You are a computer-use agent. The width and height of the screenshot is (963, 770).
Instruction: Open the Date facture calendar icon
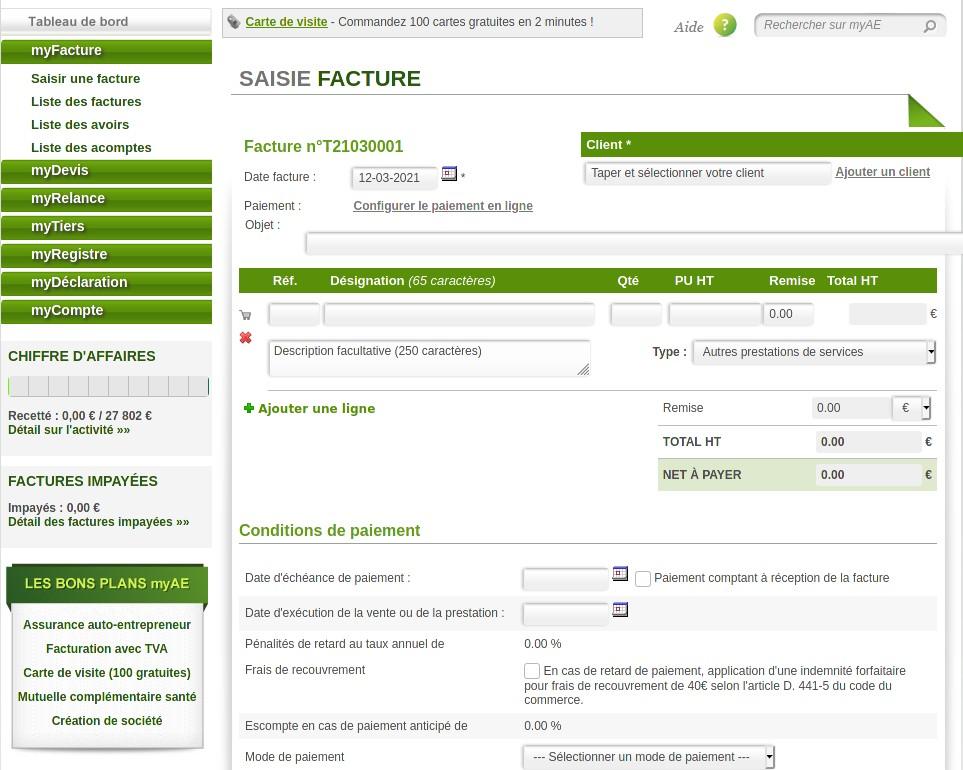click(x=450, y=174)
